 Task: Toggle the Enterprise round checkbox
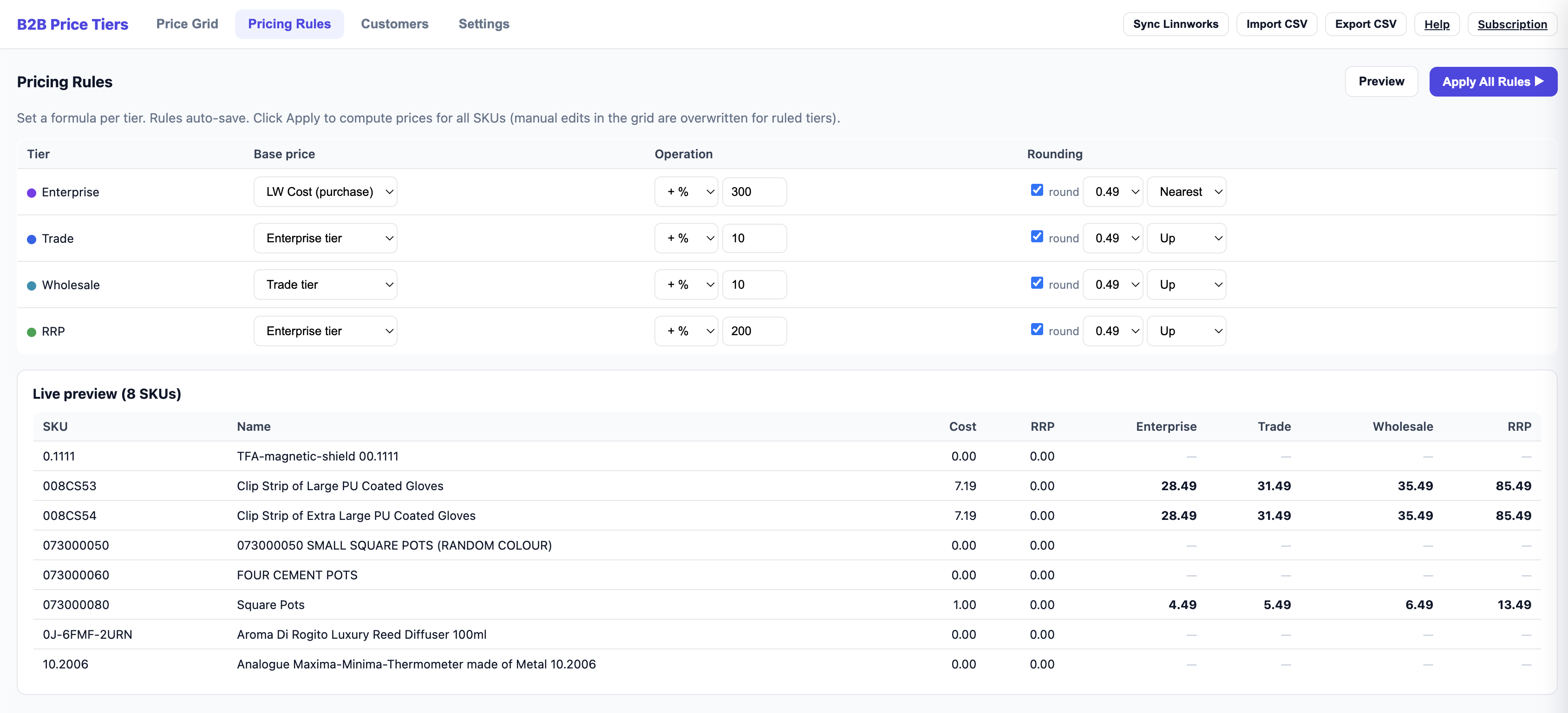coord(1037,190)
